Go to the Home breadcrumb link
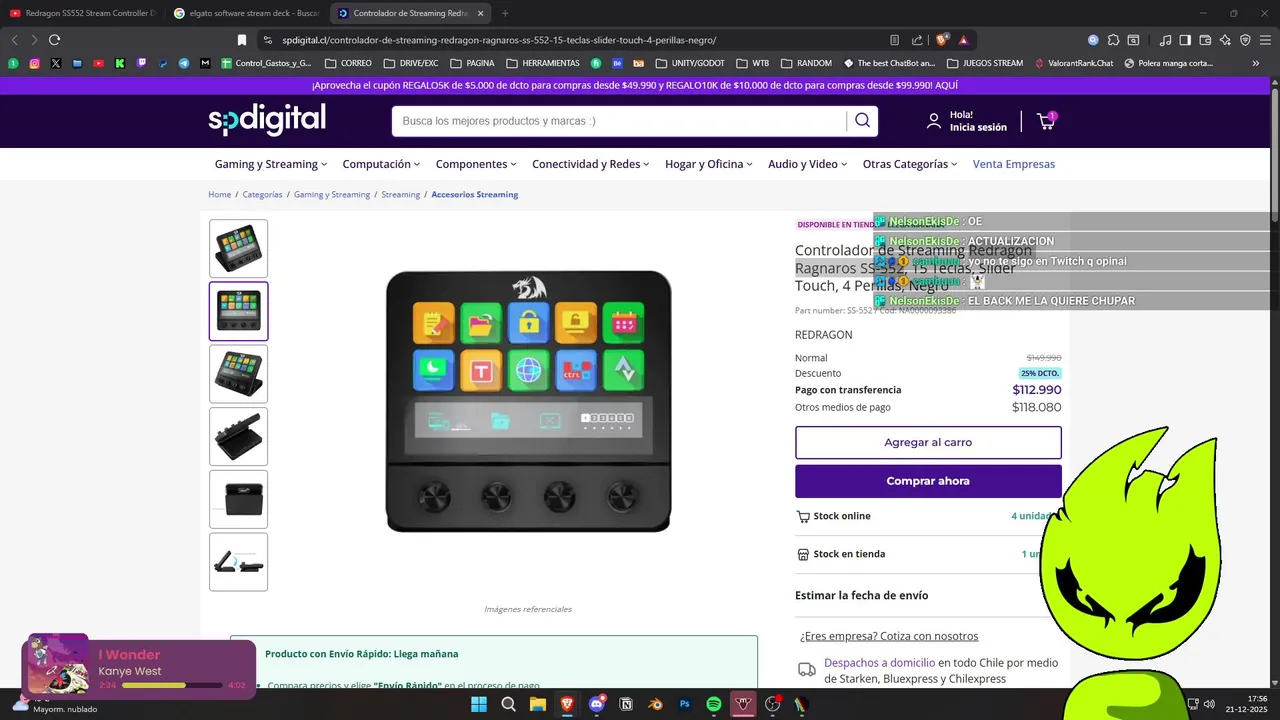The image size is (1280, 720). [x=219, y=194]
